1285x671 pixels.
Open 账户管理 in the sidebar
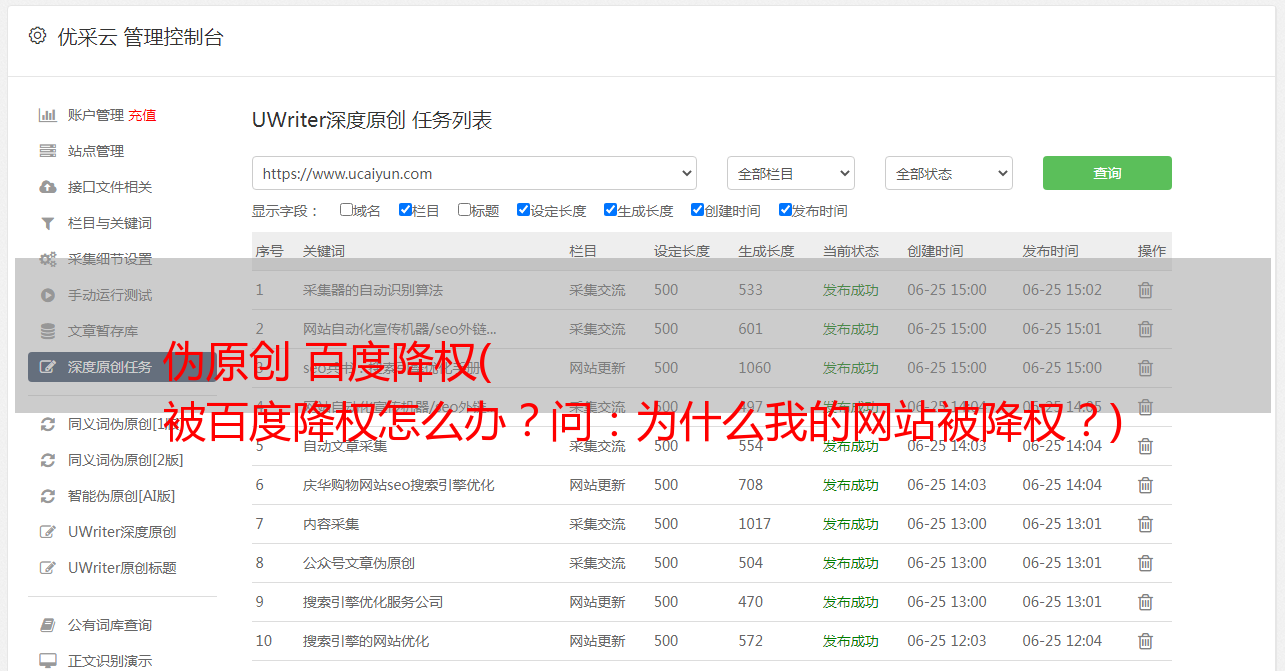coord(96,115)
